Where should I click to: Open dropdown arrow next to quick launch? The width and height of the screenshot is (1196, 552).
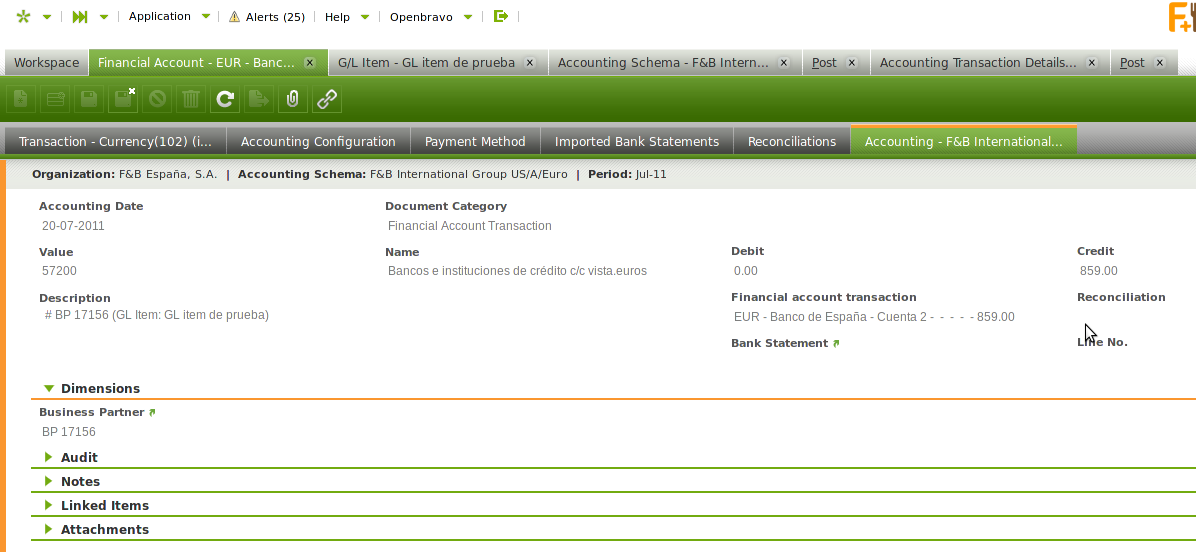[x=104, y=17]
